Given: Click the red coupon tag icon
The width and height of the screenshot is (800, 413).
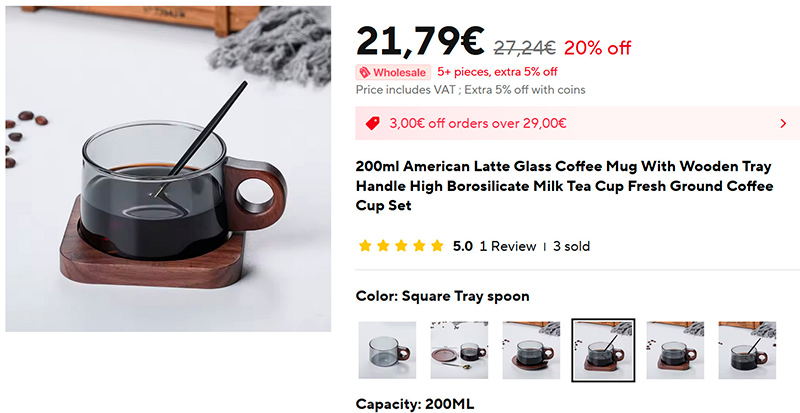Looking at the screenshot, I should 373,124.
